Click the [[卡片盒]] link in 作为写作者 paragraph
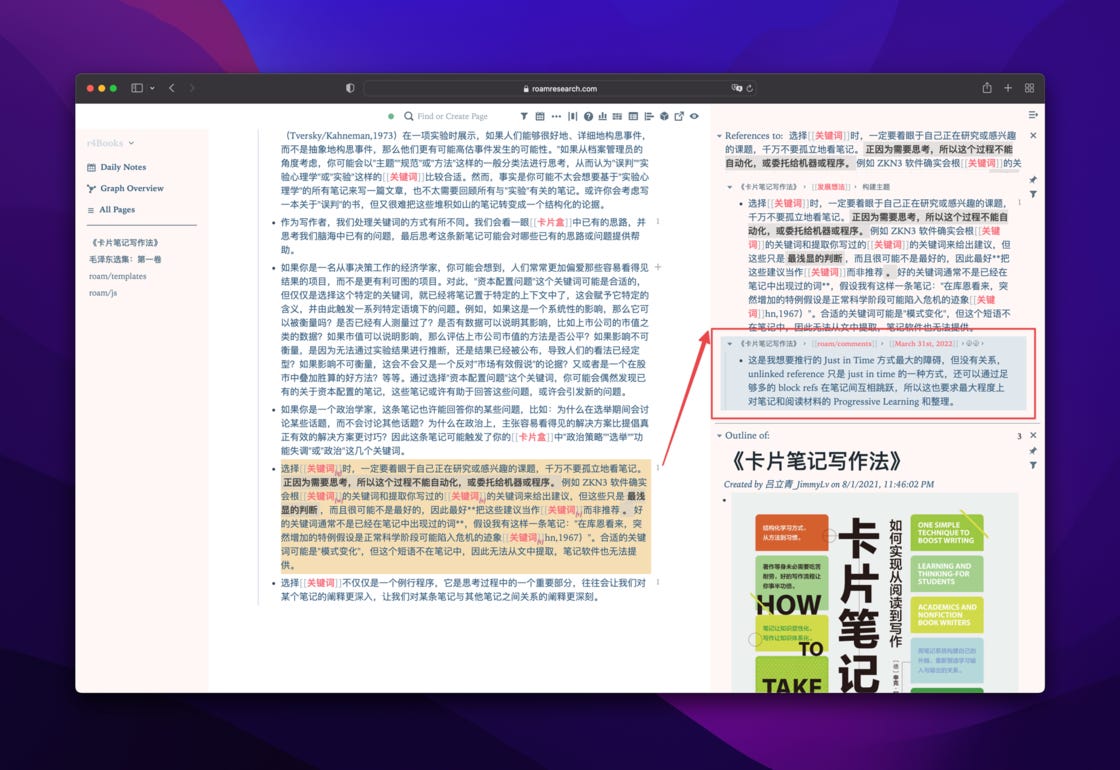The width and height of the screenshot is (1120, 770). 551,222
